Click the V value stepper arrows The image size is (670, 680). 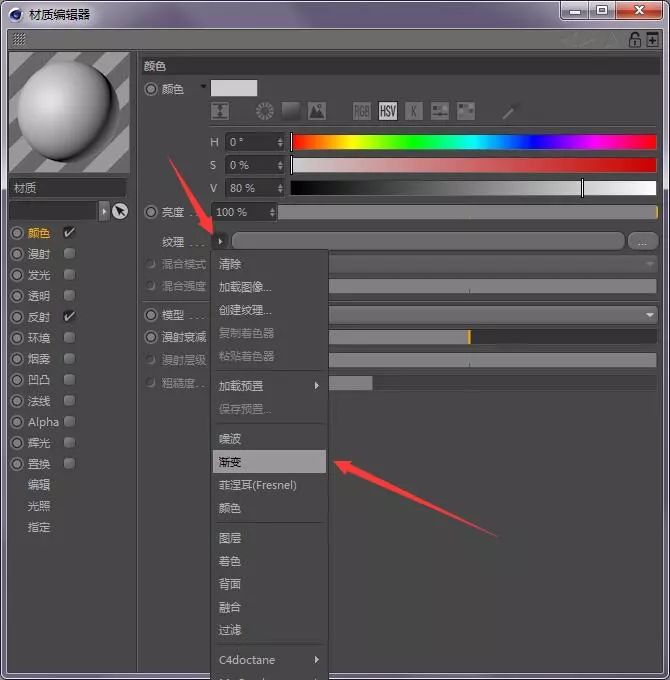pos(280,188)
